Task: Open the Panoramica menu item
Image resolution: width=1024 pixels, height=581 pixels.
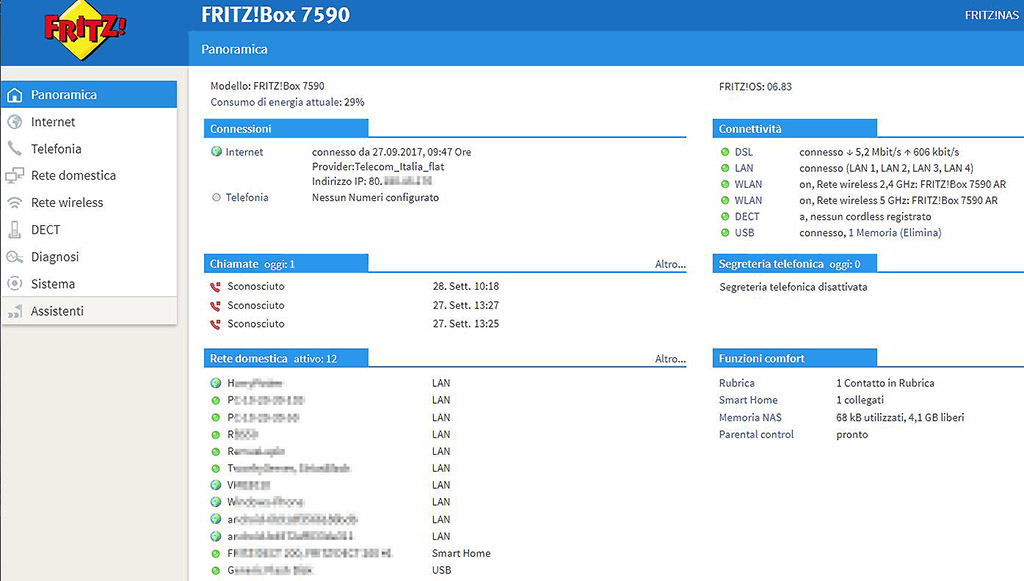Action: click(x=64, y=95)
